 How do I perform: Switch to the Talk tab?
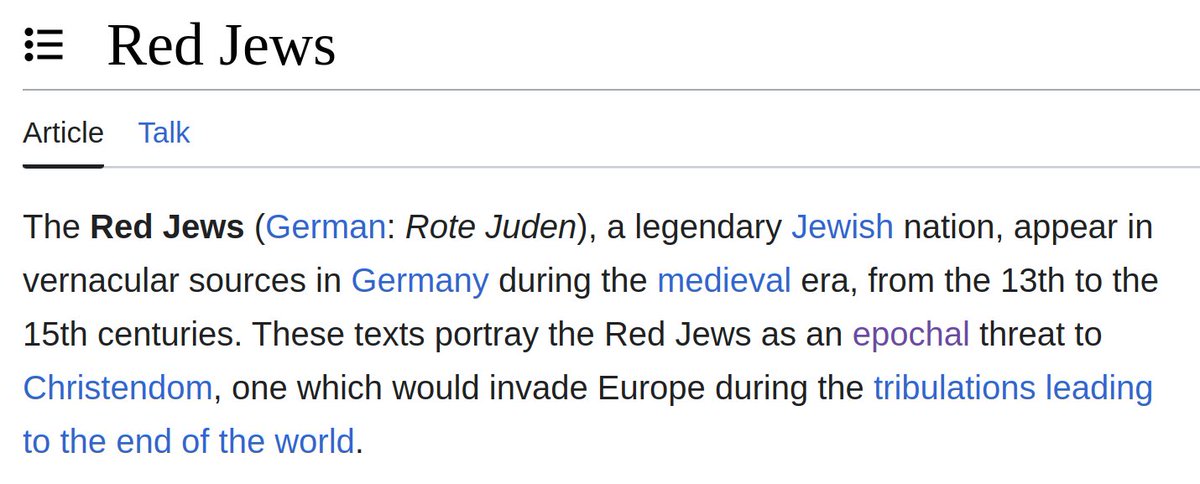(164, 133)
